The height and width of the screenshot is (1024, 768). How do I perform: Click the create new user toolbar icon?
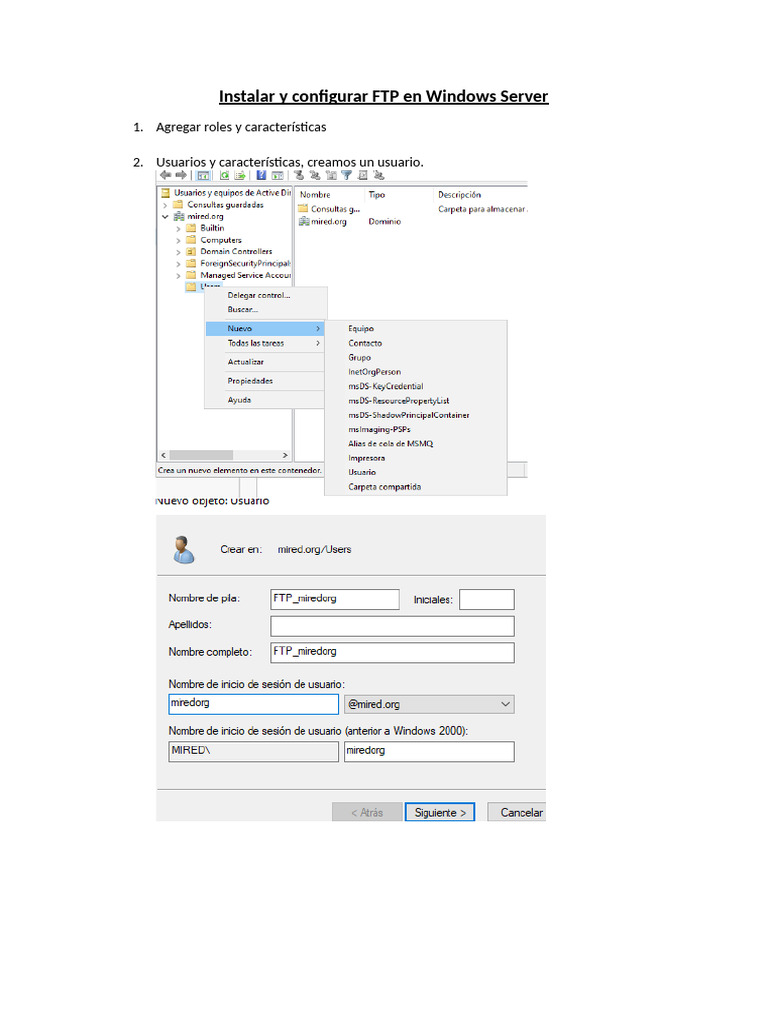click(299, 175)
